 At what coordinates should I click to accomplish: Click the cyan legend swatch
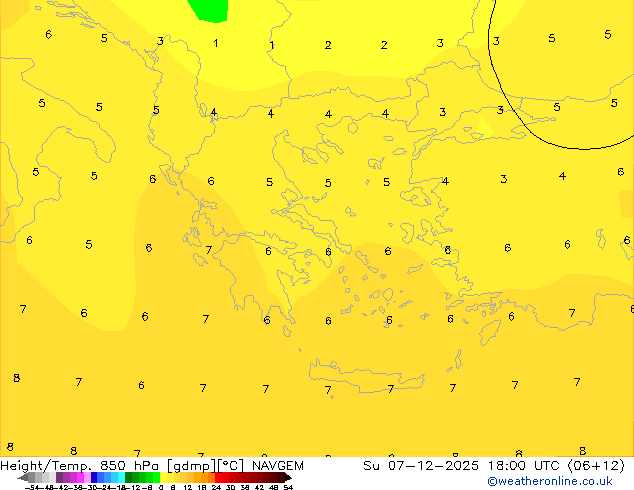(122, 478)
